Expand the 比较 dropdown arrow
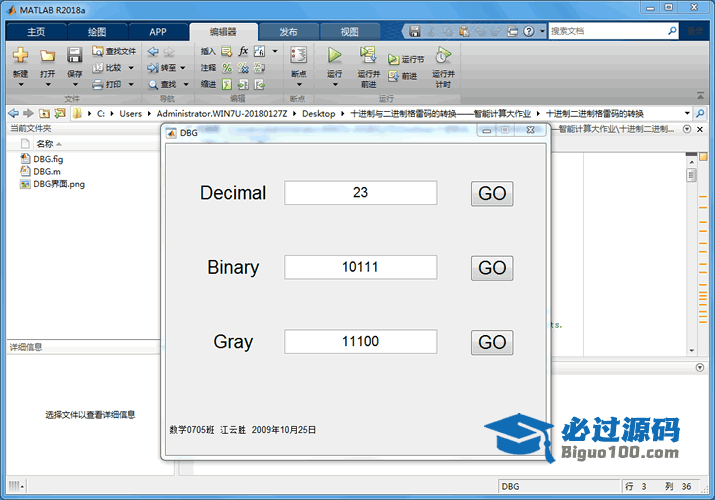 [x=131, y=68]
